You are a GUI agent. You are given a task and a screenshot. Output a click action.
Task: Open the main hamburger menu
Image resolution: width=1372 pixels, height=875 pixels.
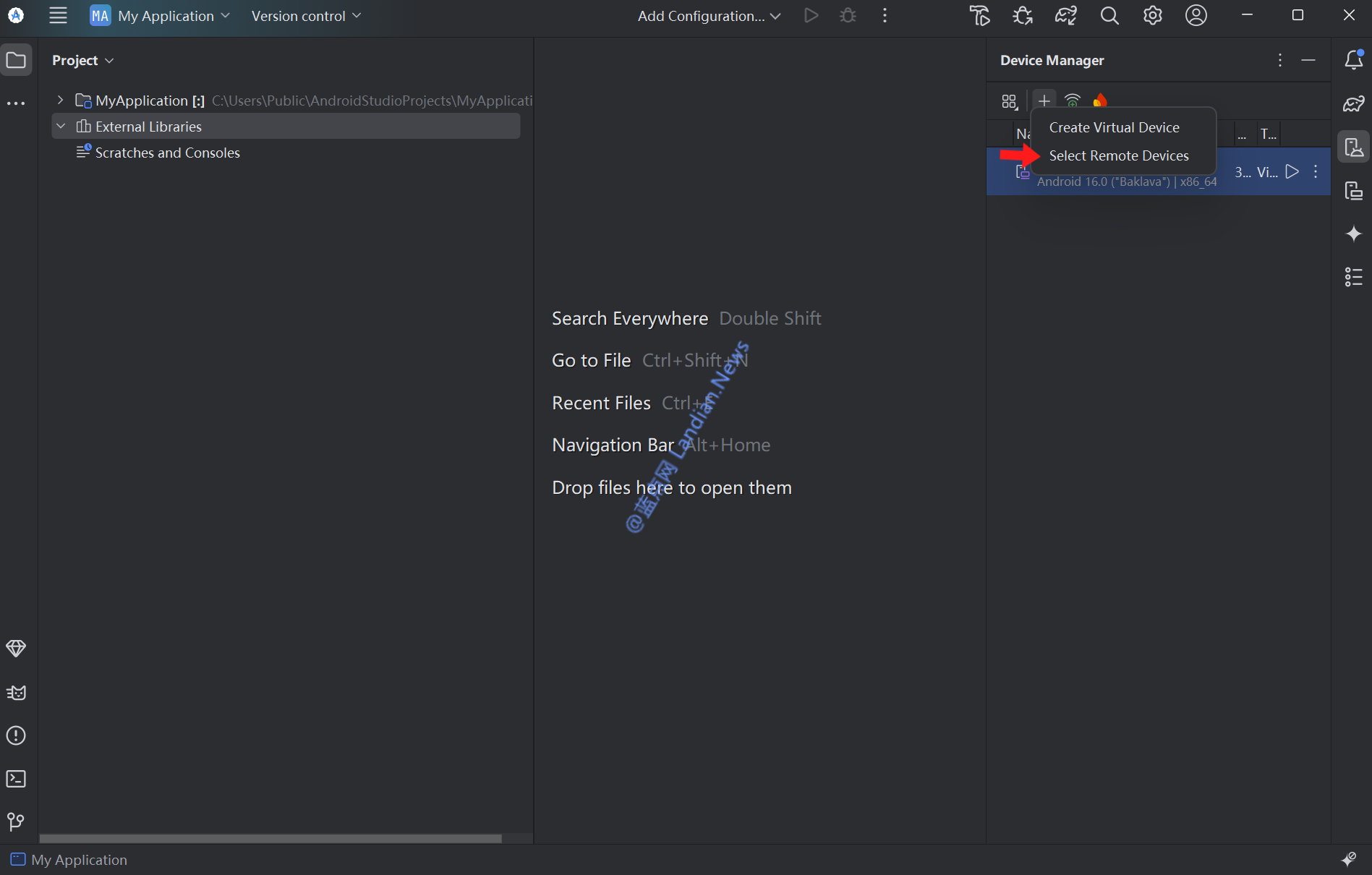pos(58,16)
